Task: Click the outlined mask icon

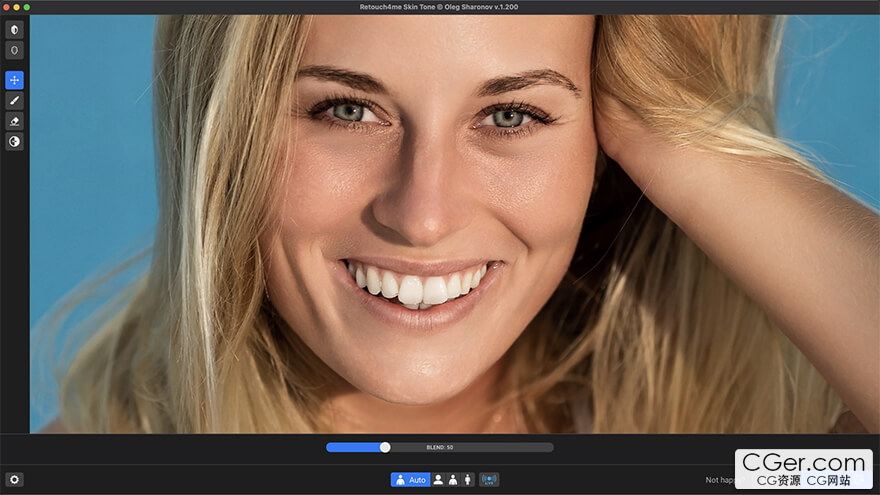Action: click(14, 50)
